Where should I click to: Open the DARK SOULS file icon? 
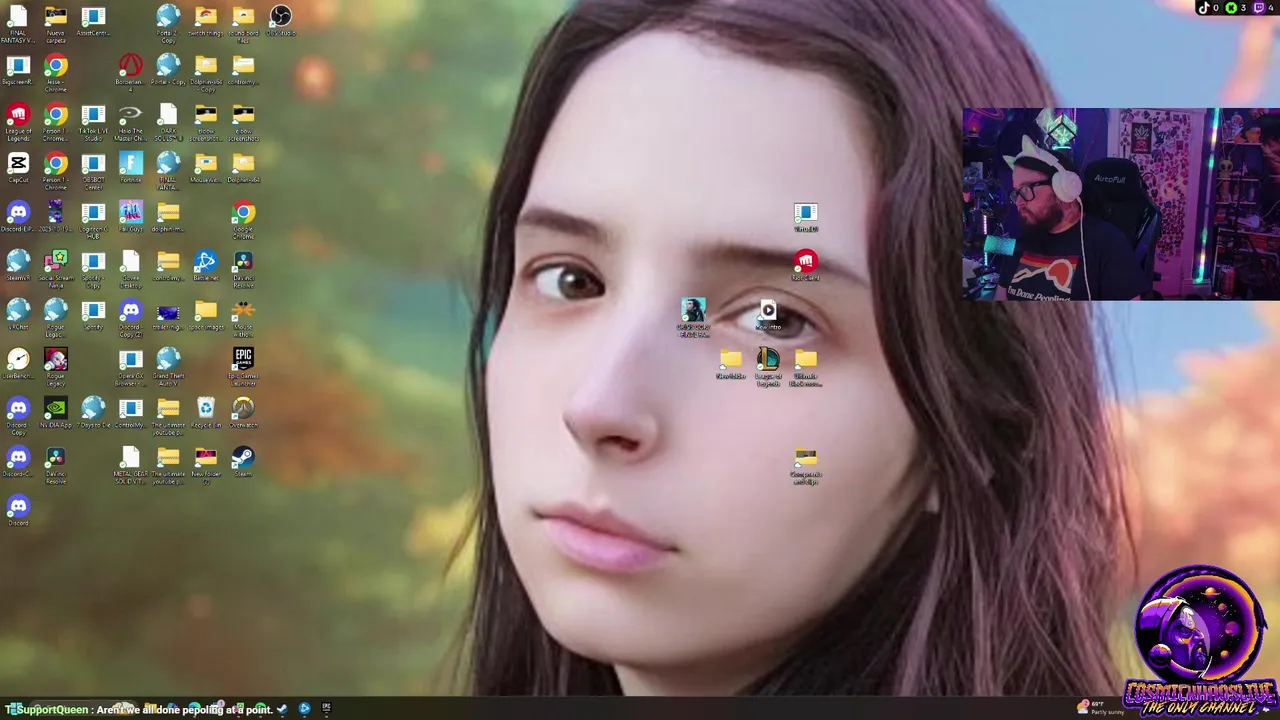[x=168, y=115]
